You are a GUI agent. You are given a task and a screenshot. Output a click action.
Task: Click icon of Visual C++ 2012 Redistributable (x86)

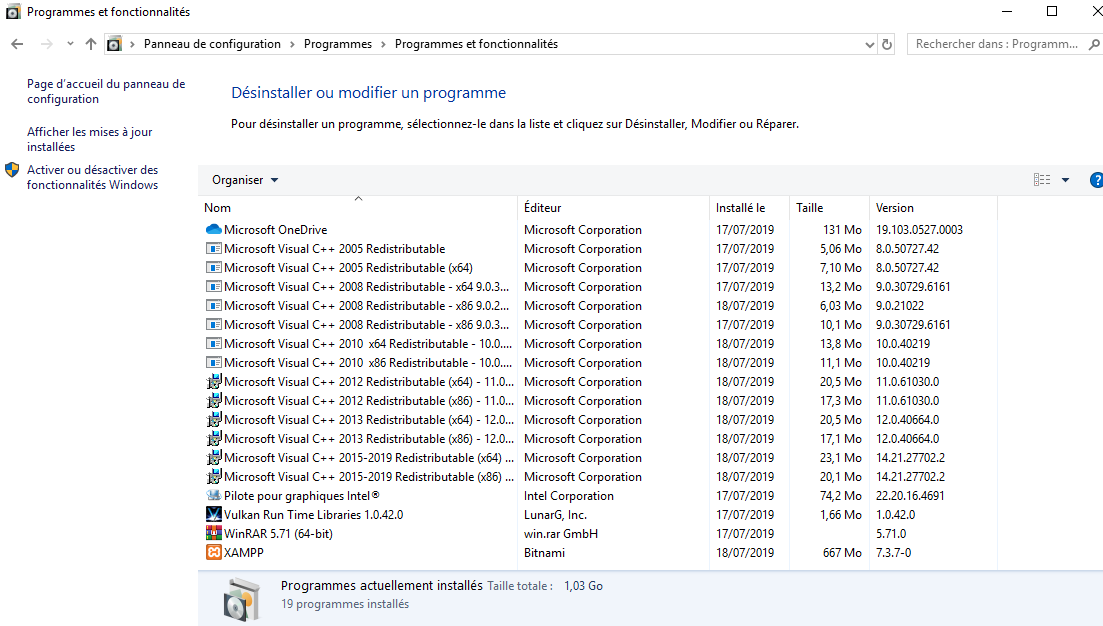tap(214, 400)
